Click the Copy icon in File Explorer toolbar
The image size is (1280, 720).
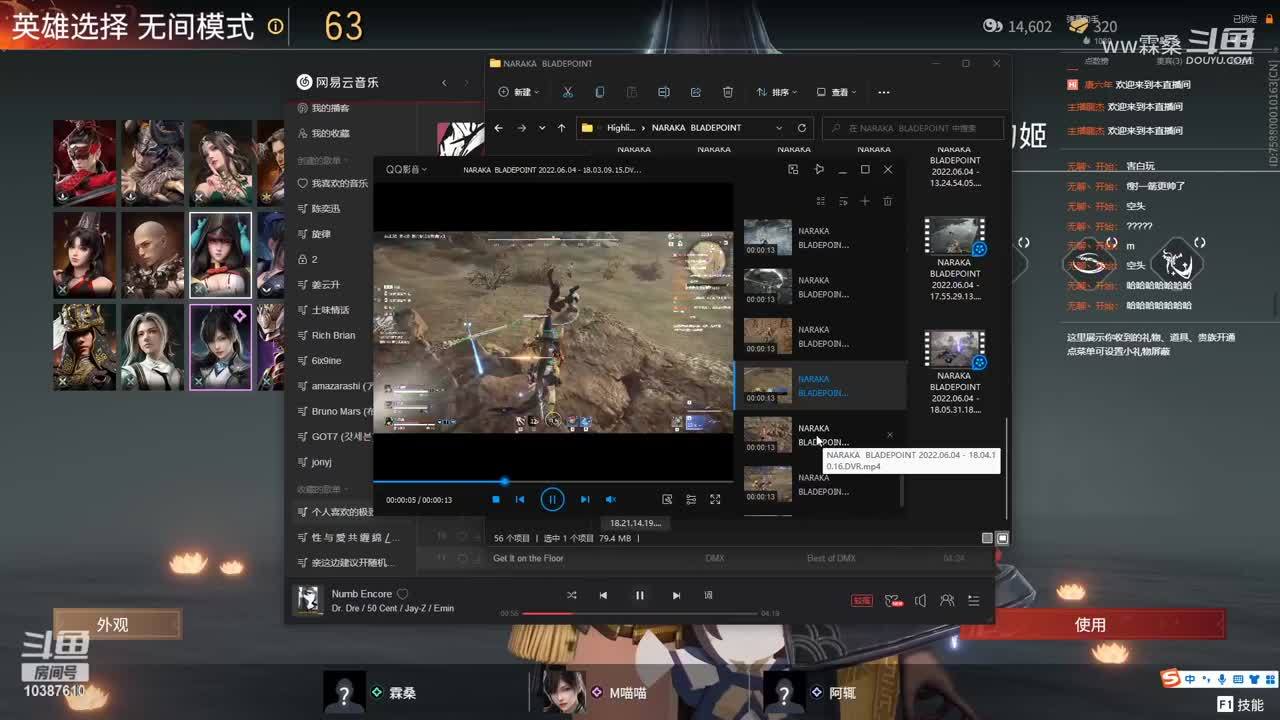599,92
